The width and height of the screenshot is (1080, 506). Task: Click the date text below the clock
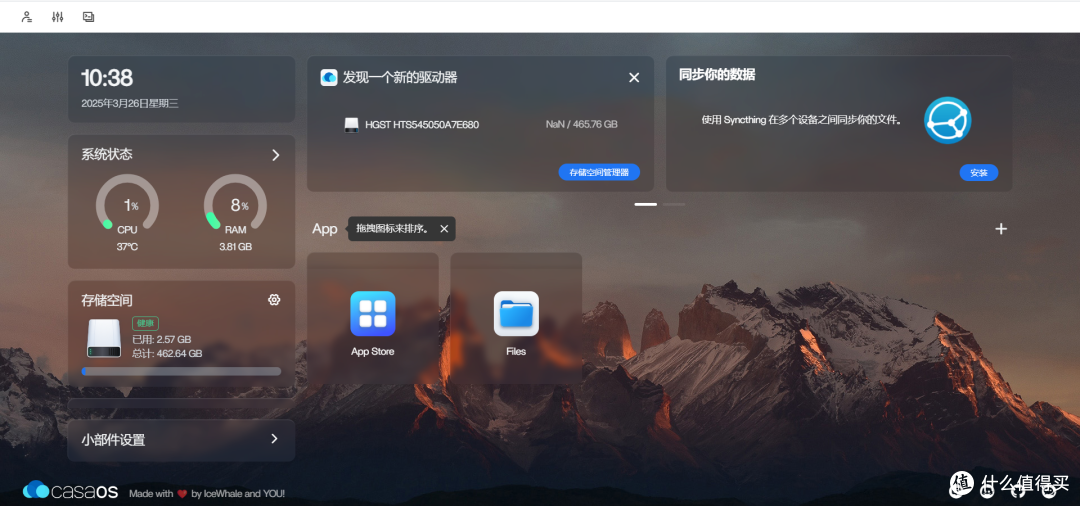(130, 103)
